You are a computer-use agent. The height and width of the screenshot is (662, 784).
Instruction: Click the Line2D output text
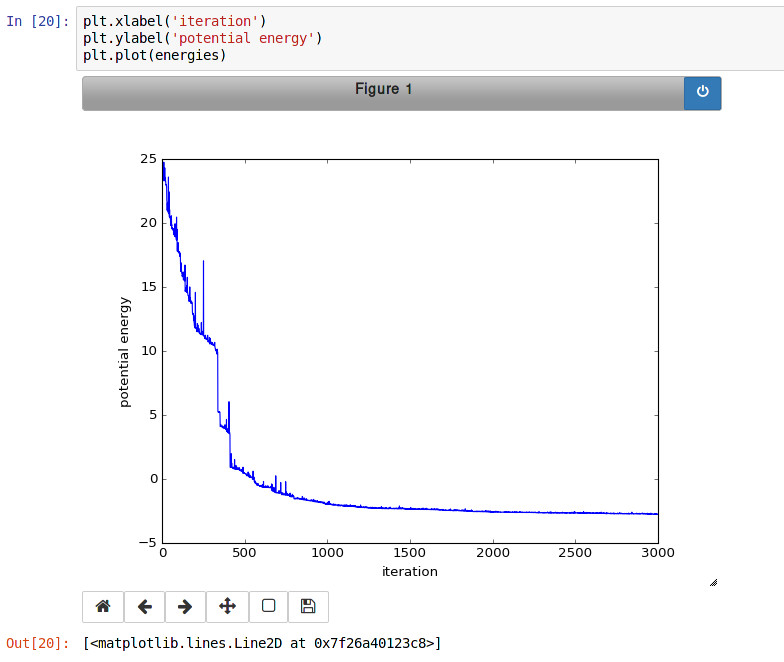coord(262,642)
